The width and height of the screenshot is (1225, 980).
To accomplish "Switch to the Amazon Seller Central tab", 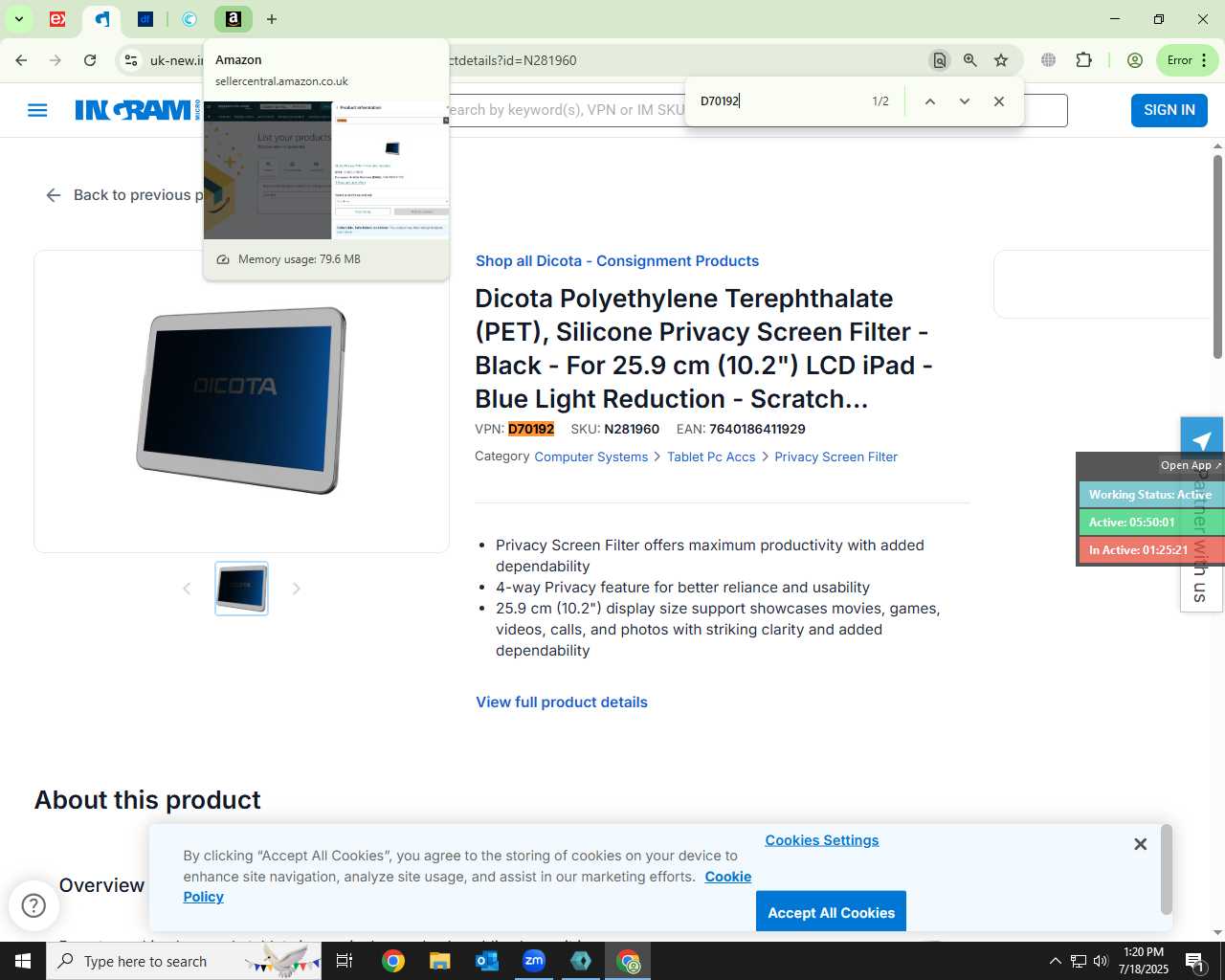I will pyautogui.click(x=234, y=19).
